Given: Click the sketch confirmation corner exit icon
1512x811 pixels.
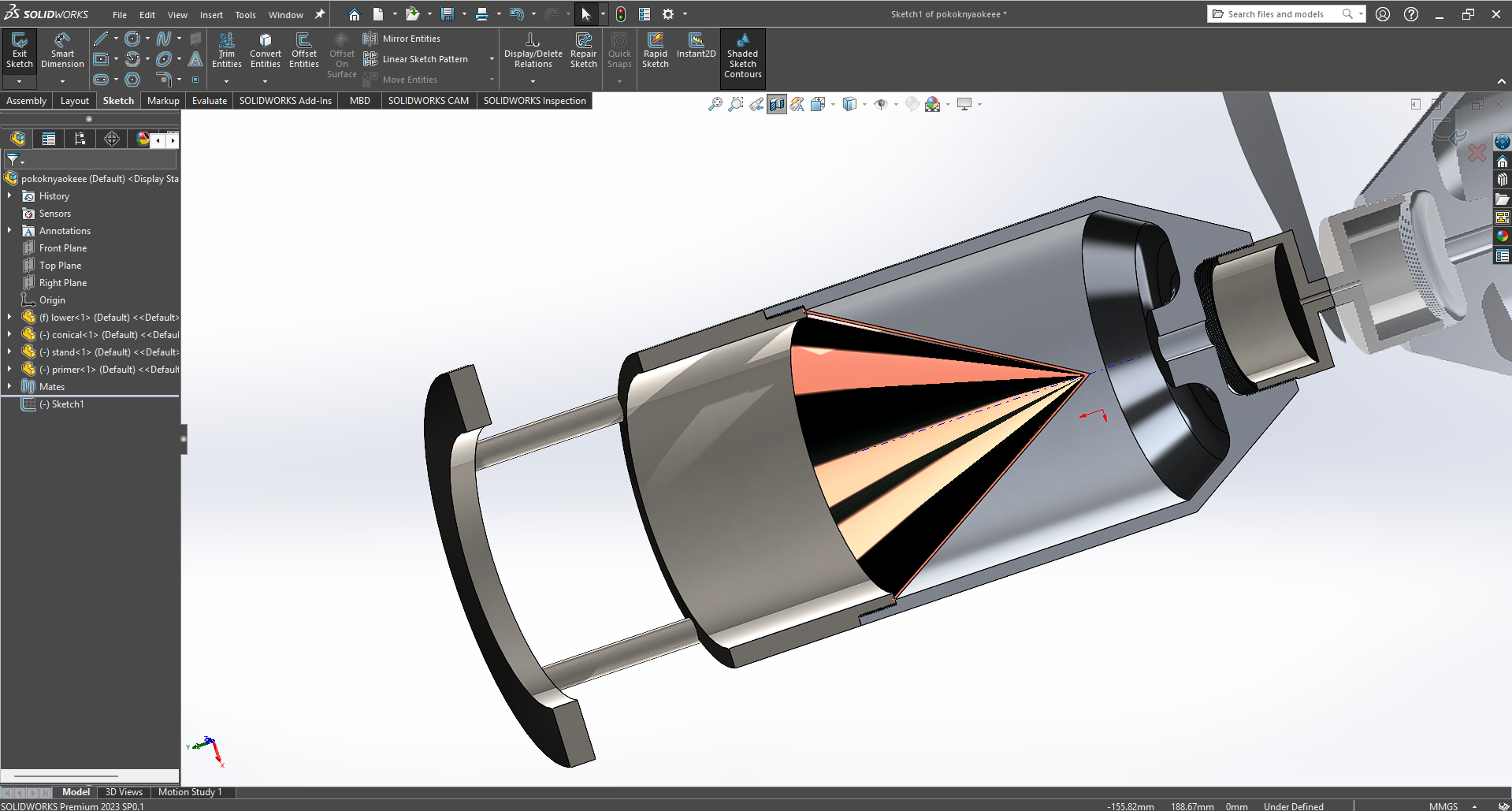Looking at the screenshot, I should 1448,132.
